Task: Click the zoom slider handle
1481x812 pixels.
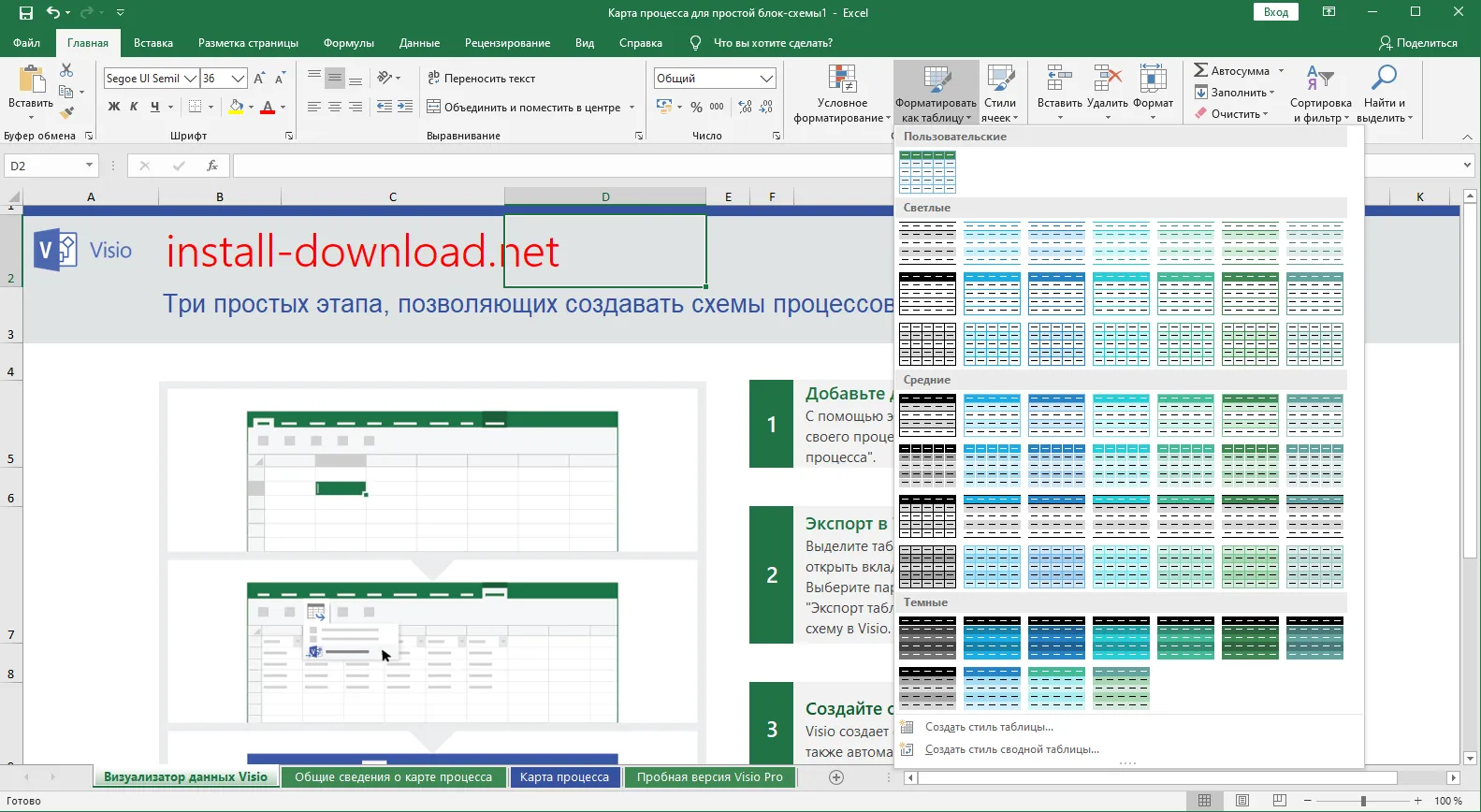Action: coord(1363,801)
